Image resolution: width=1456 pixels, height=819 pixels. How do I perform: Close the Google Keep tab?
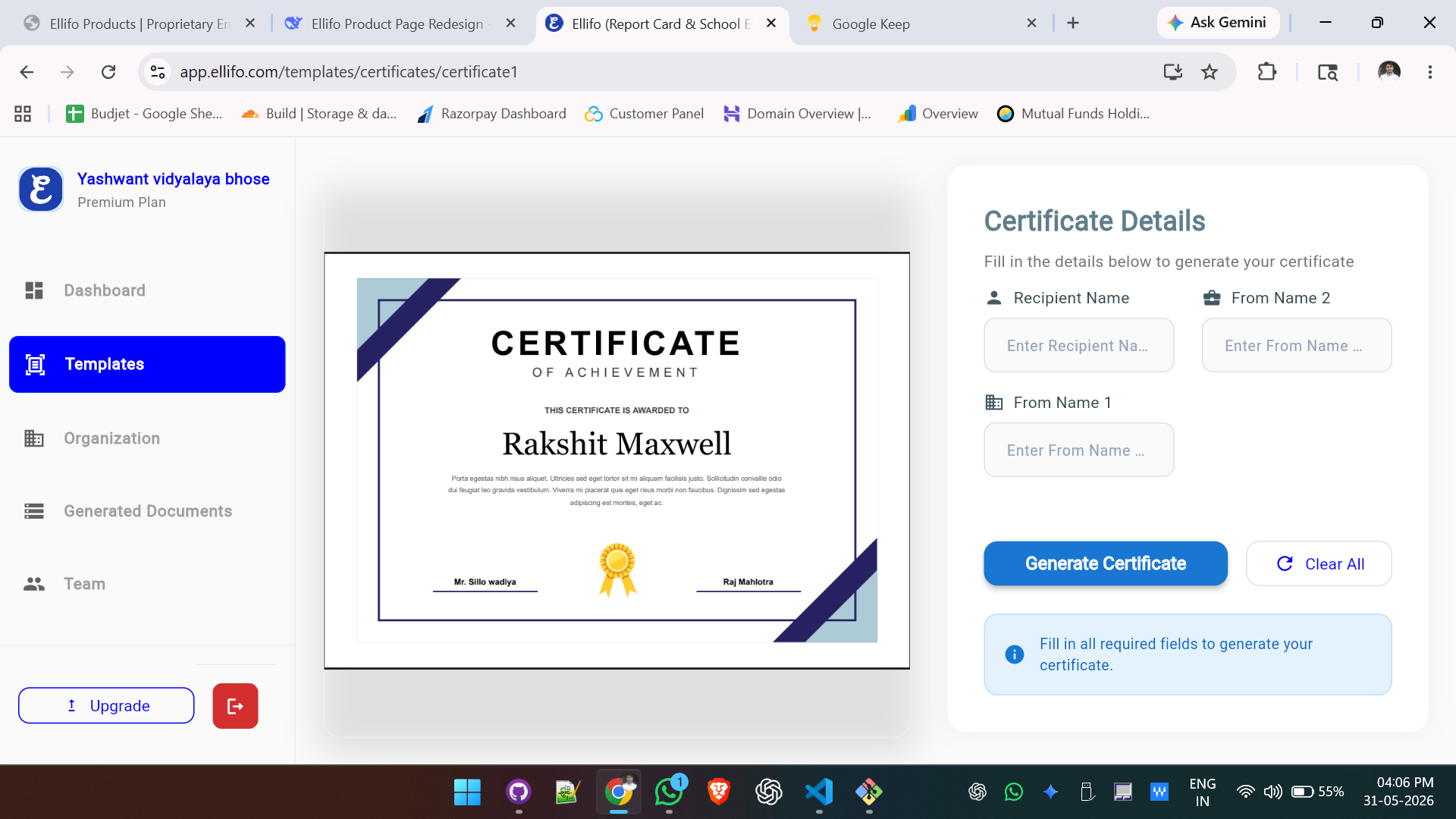coord(1031,24)
